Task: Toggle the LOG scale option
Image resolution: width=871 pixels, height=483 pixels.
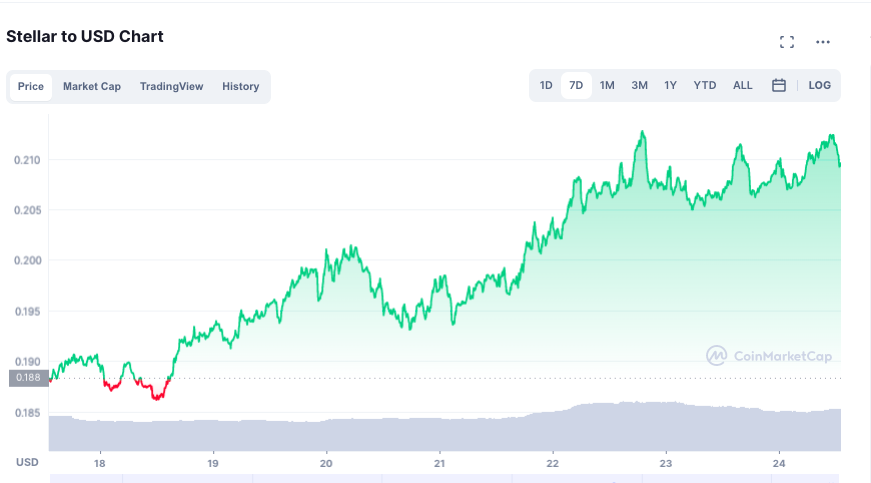Action: tap(820, 85)
